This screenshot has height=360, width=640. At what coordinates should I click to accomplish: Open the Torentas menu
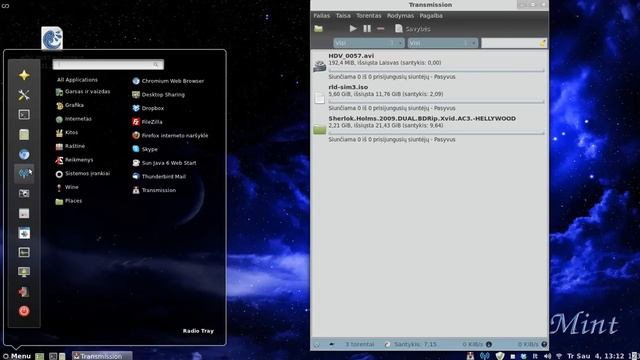(369, 16)
